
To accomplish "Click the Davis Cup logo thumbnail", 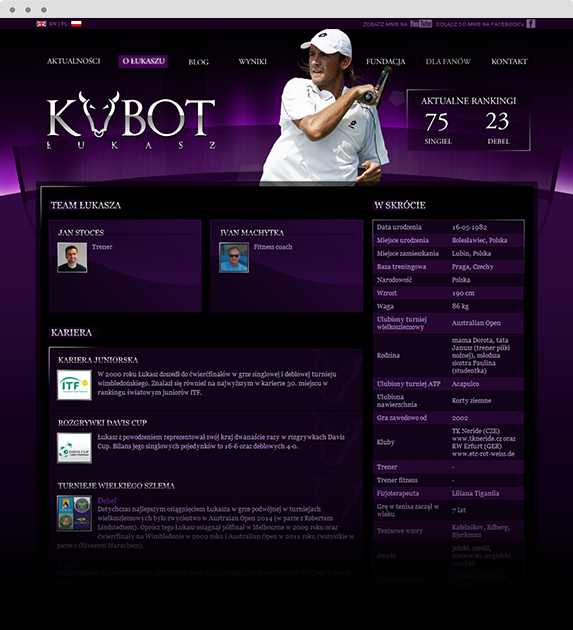I will click(74, 448).
